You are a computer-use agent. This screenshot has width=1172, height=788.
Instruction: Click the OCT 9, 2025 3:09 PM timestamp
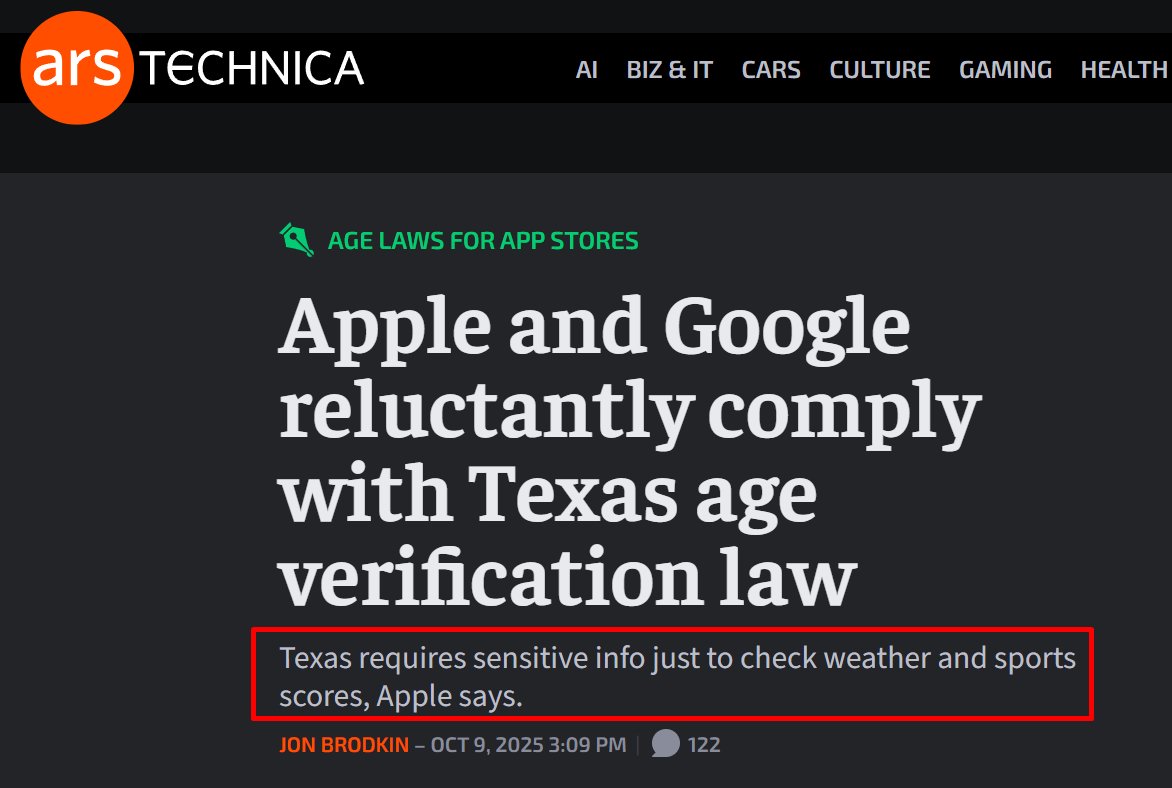pos(528,745)
